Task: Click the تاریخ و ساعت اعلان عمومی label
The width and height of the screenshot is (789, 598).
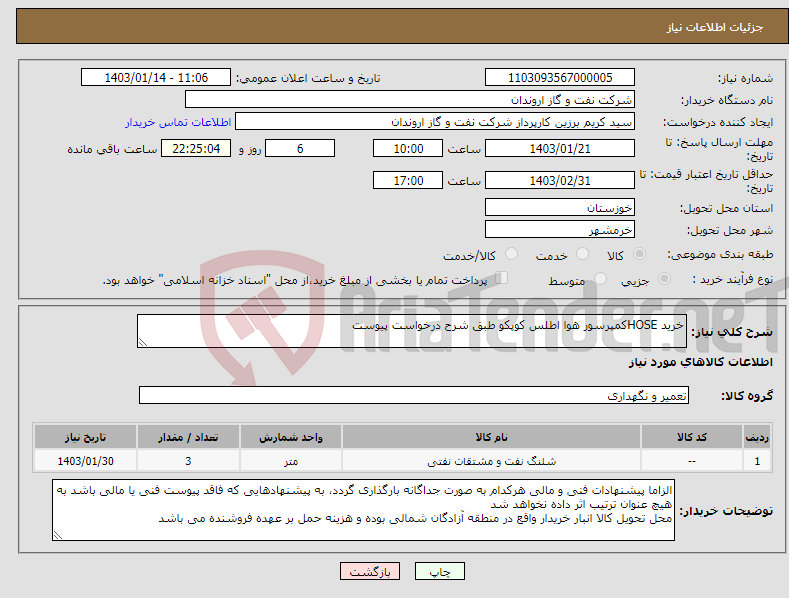Action: [x=308, y=79]
